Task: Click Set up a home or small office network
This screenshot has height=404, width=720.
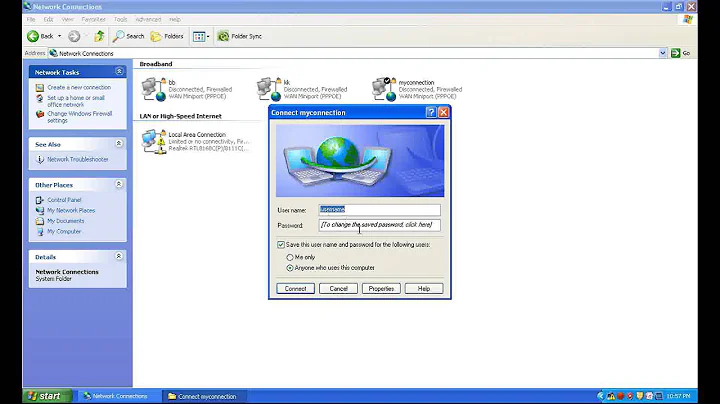Action: click(x=76, y=101)
